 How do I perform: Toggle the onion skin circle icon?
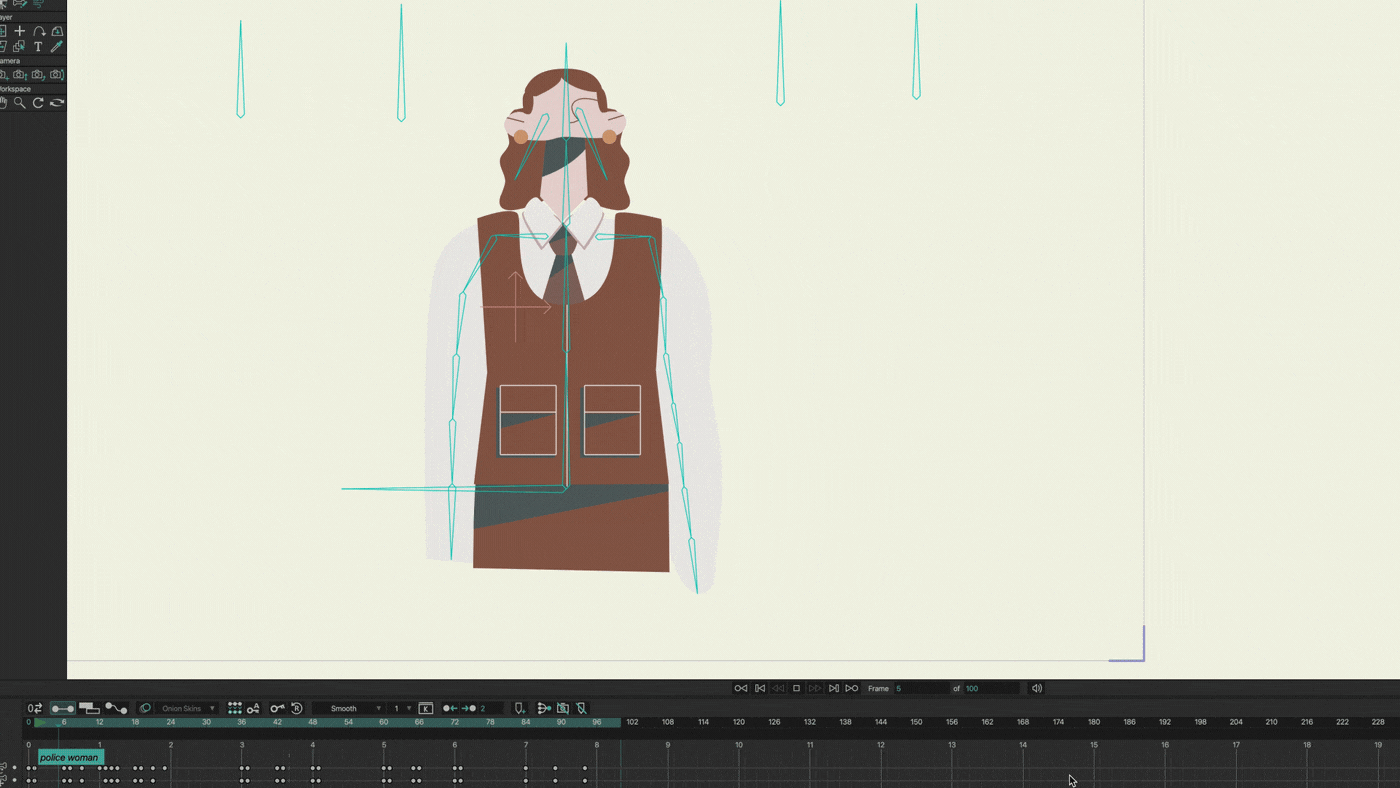pyautogui.click(x=145, y=708)
